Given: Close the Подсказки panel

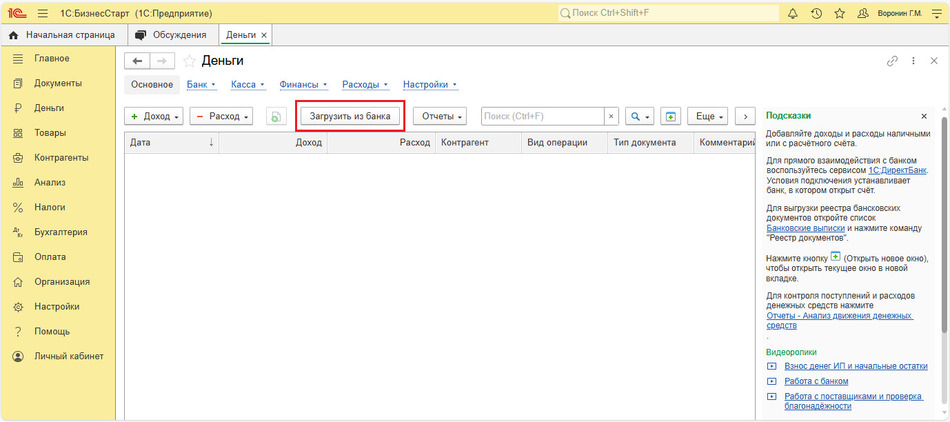Looking at the screenshot, I should click(x=924, y=116).
